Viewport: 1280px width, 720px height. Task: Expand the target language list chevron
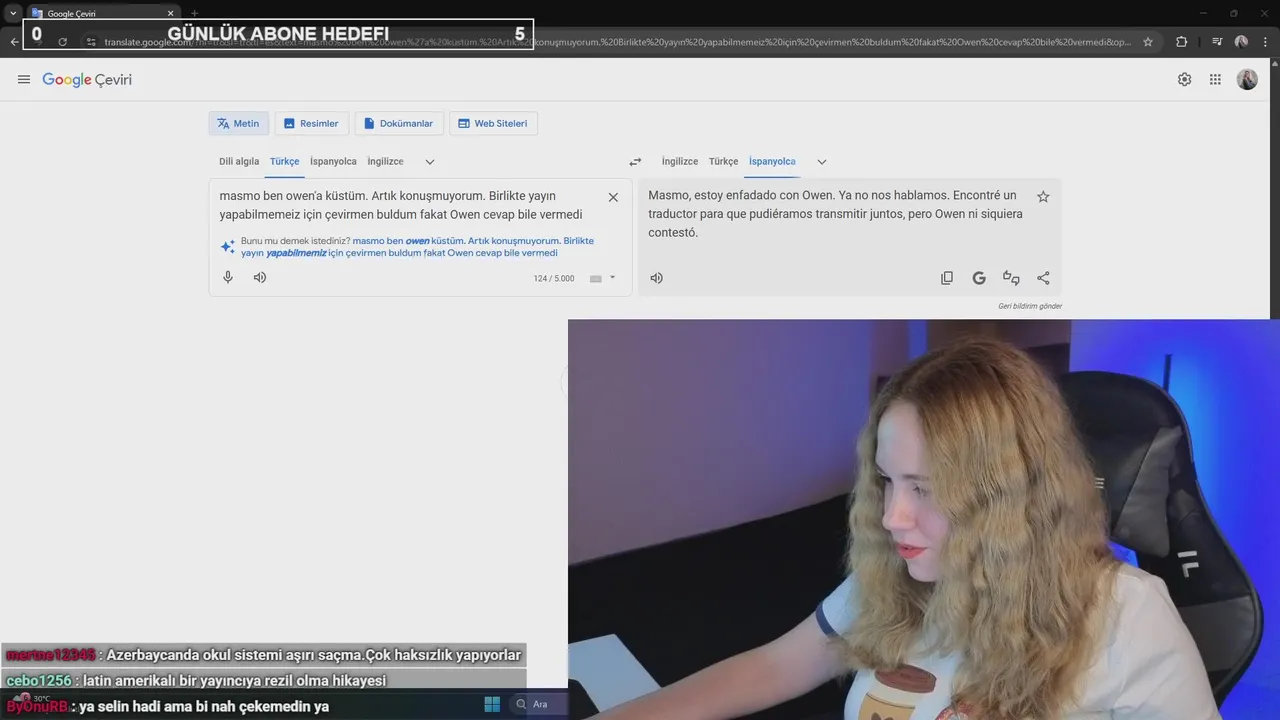pyautogui.click(x=822, y=161)
